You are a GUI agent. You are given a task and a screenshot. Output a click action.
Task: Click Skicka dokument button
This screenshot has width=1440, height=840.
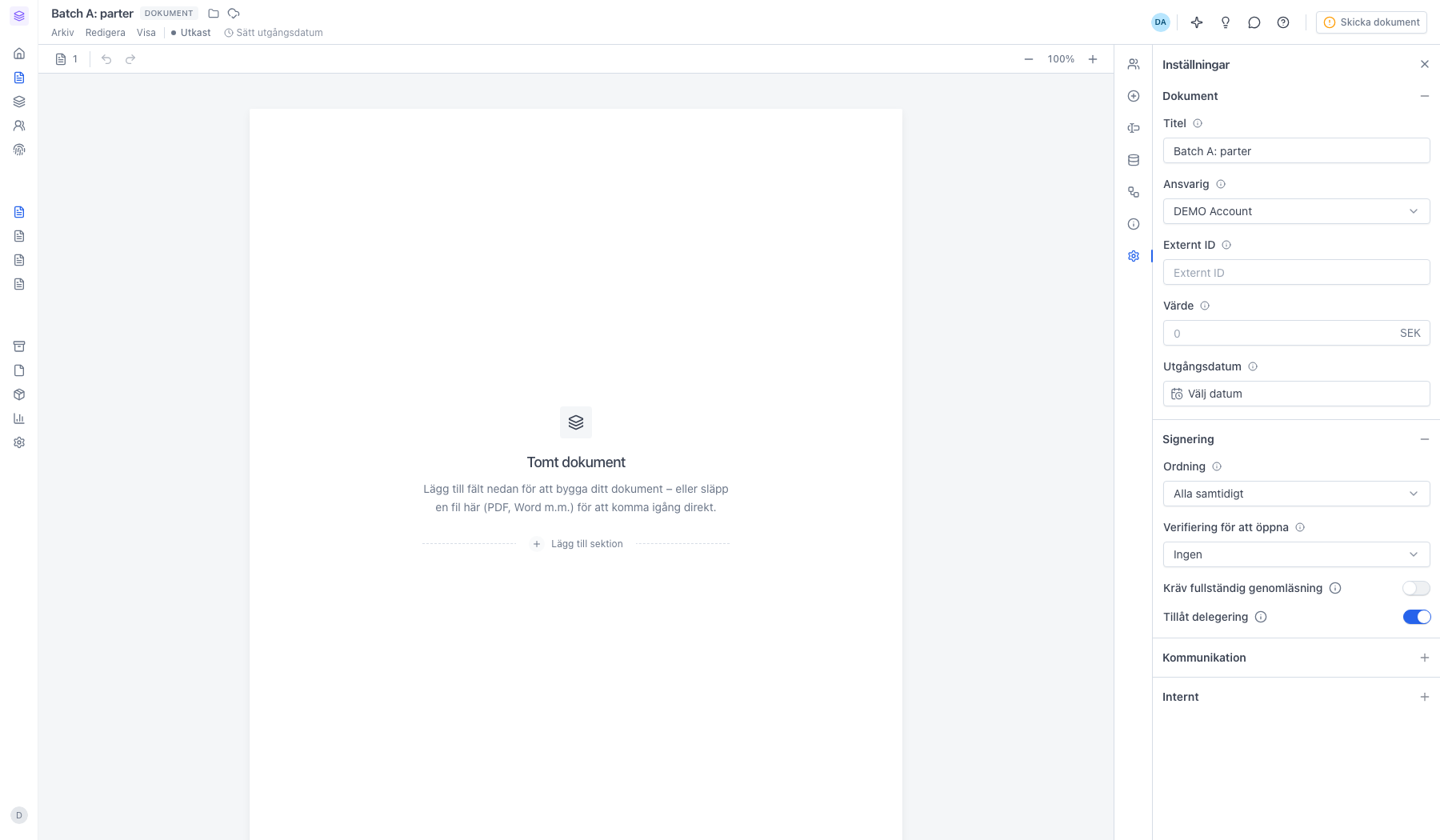pos(1371,22)
